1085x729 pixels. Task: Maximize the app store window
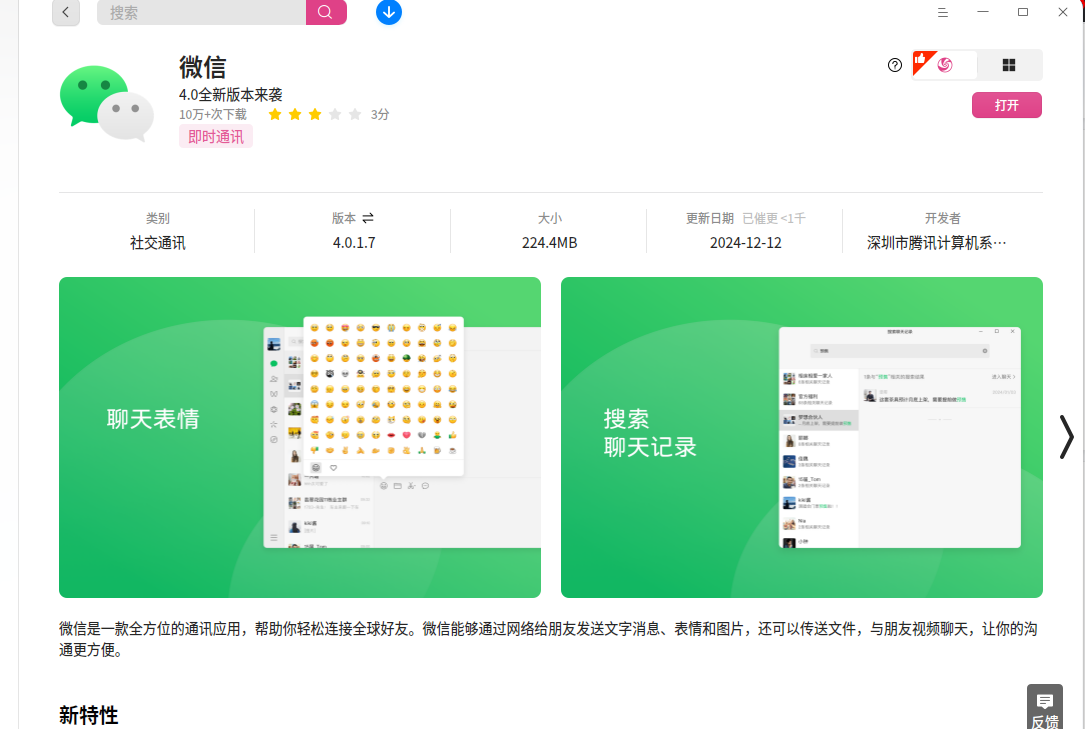click(1023, 12)
